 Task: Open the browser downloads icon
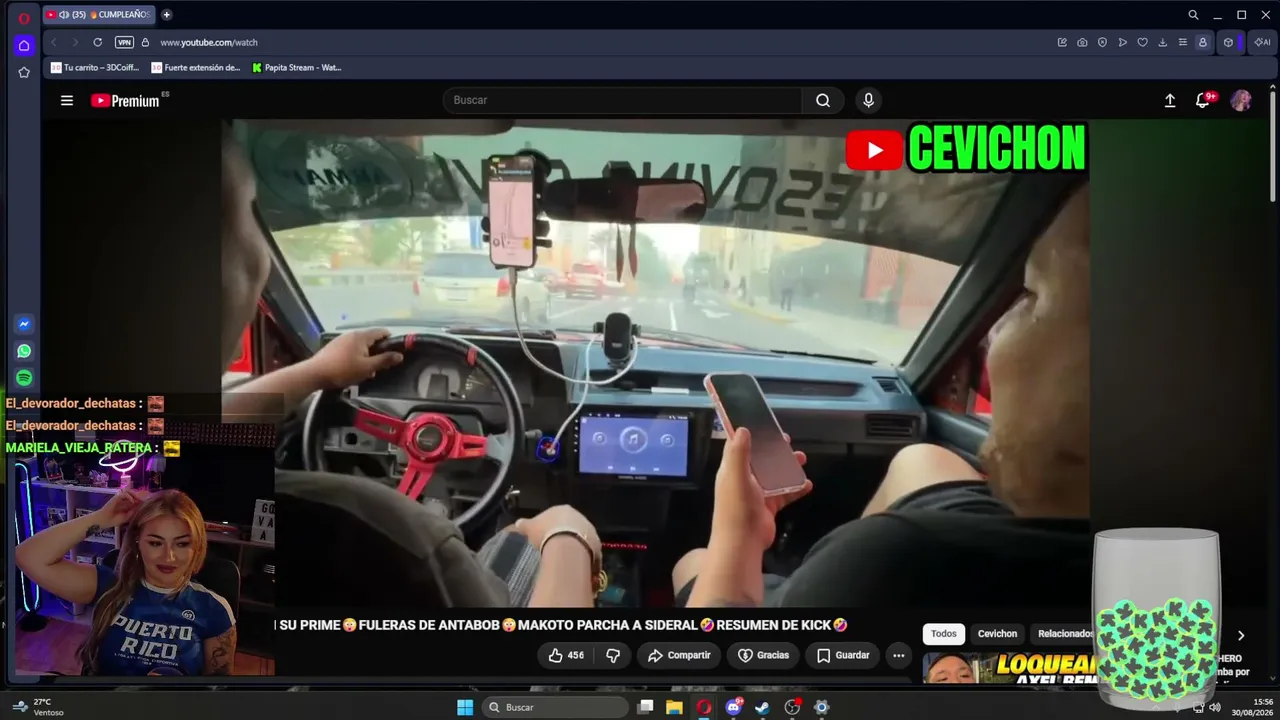1162,42
